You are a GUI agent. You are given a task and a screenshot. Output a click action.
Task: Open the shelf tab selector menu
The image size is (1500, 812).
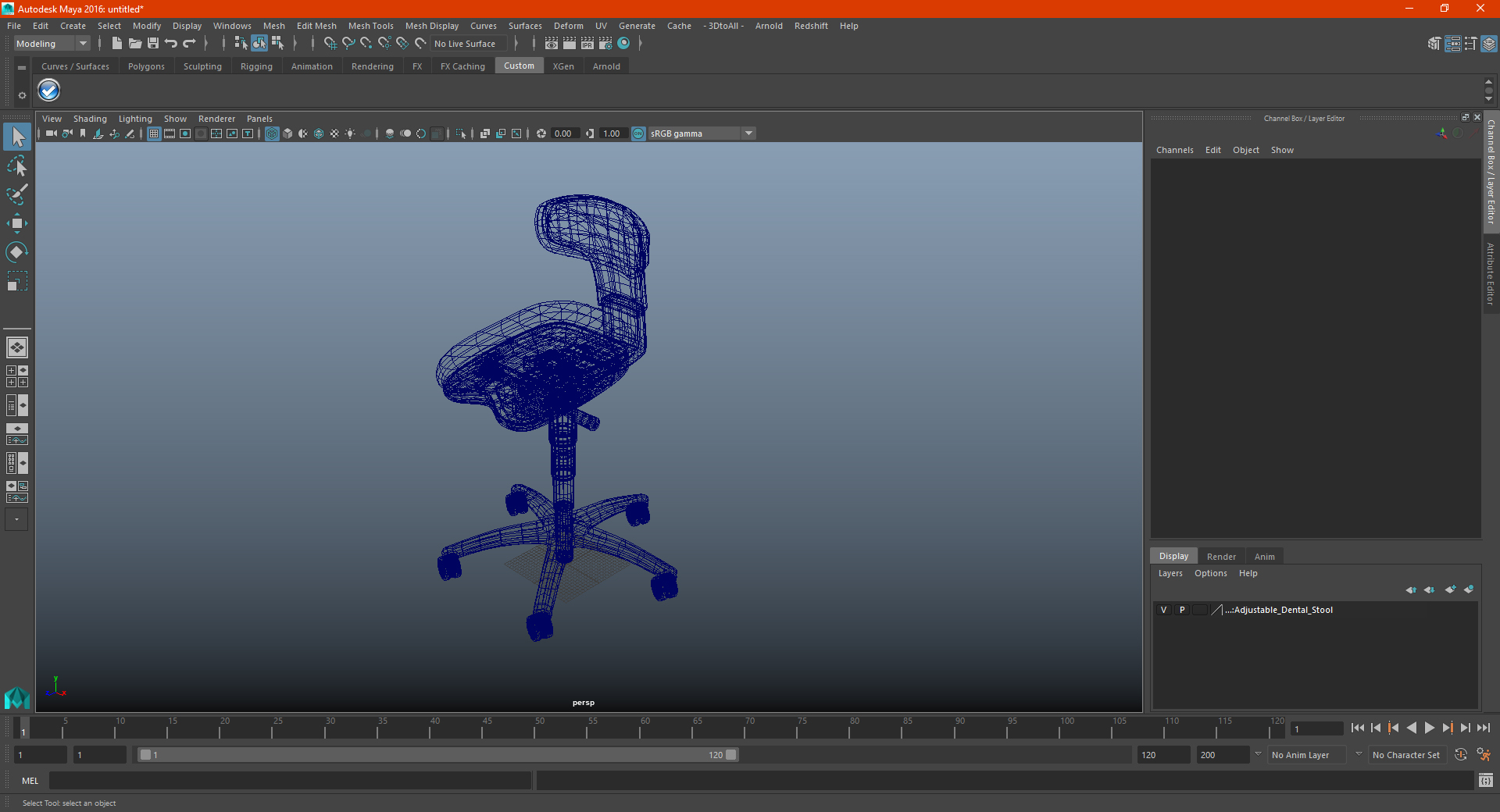tap(22, 68)
